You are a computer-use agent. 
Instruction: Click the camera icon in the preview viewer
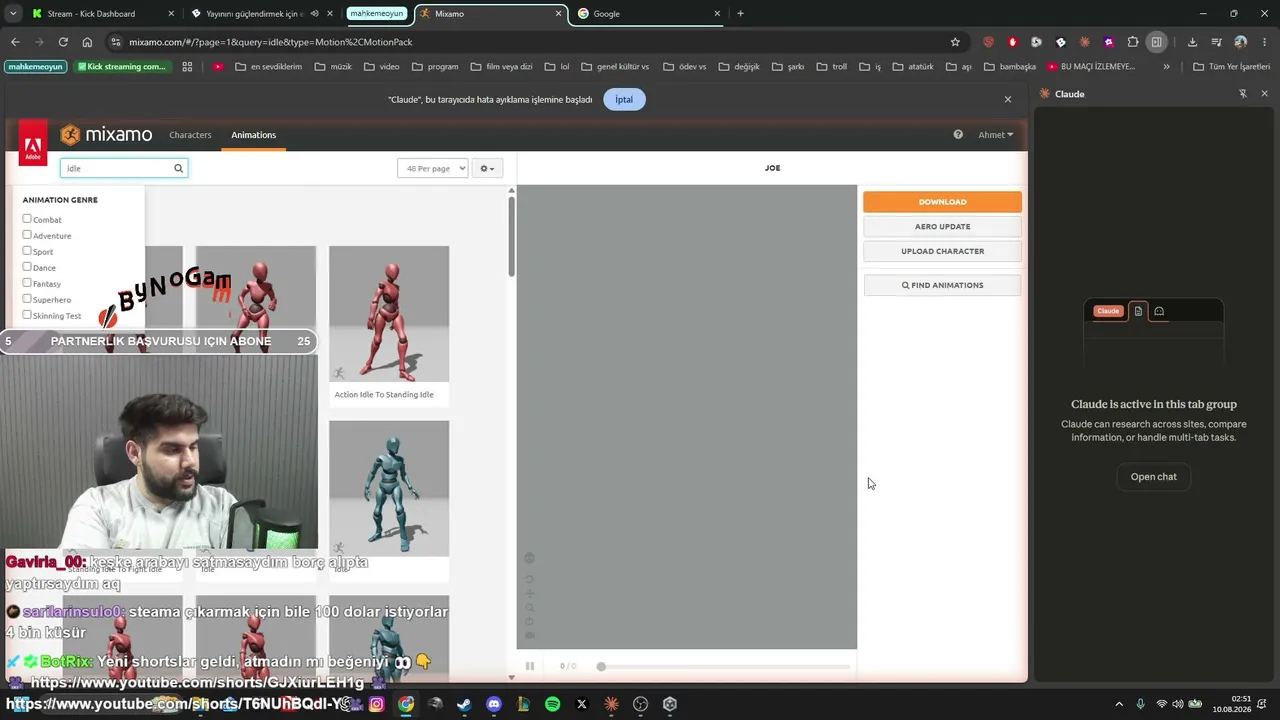pos(530,636)
